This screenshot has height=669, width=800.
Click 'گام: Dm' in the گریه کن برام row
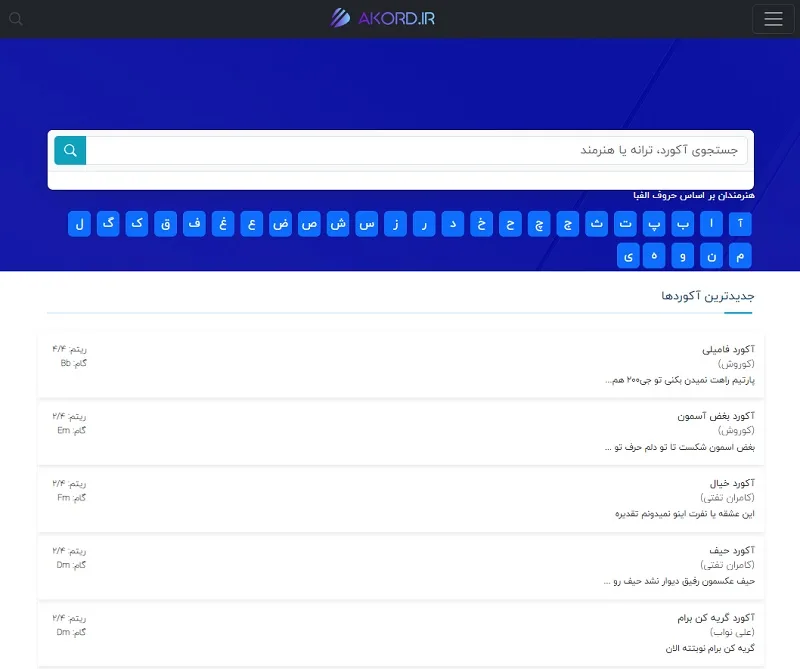pos(71,632)
